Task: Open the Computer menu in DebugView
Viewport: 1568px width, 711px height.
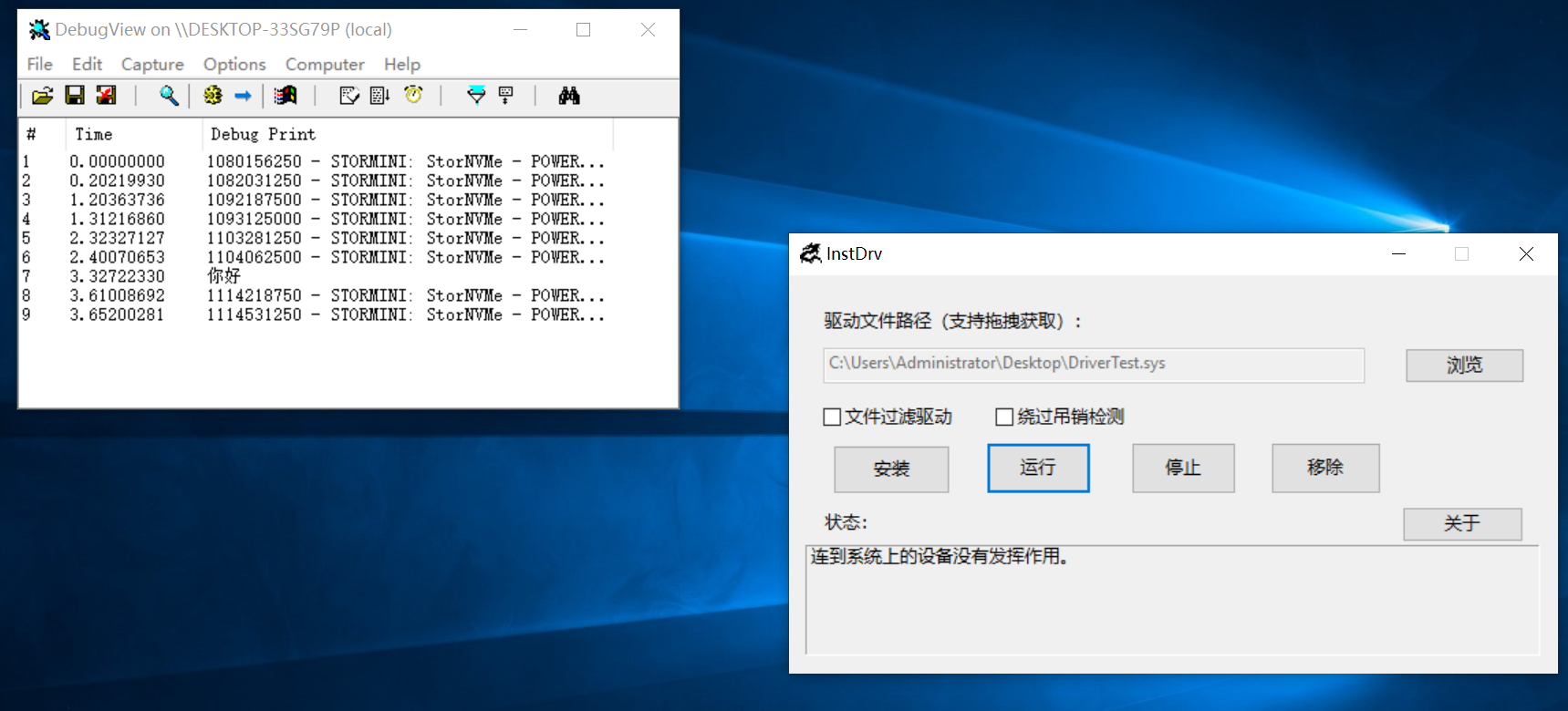Action: pyautogui.click(x=325, y=64)
